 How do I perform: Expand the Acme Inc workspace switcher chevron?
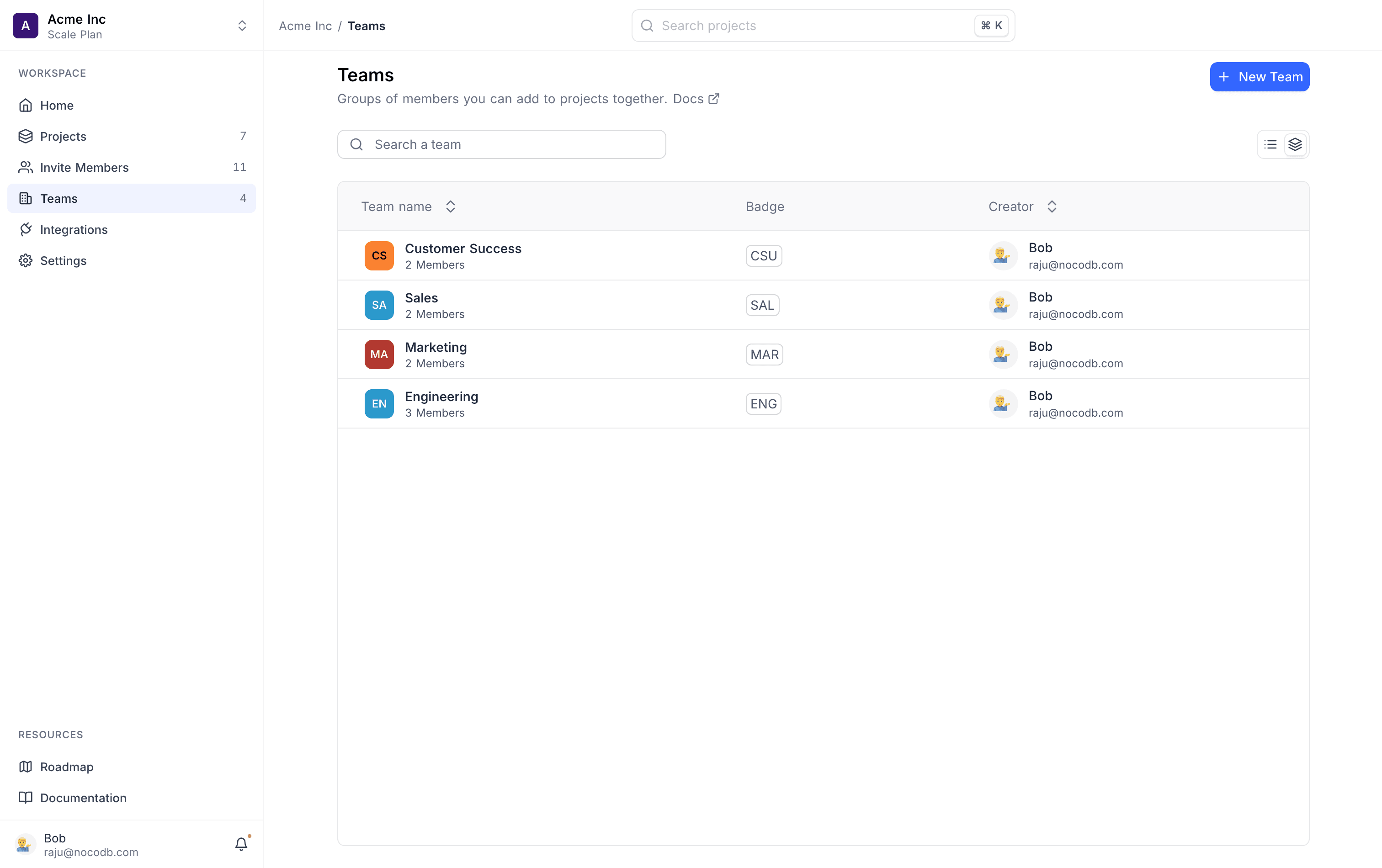242,26
